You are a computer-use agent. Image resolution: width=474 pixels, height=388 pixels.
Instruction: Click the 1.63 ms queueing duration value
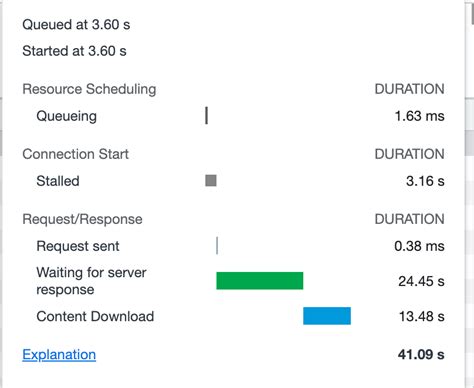420,116
